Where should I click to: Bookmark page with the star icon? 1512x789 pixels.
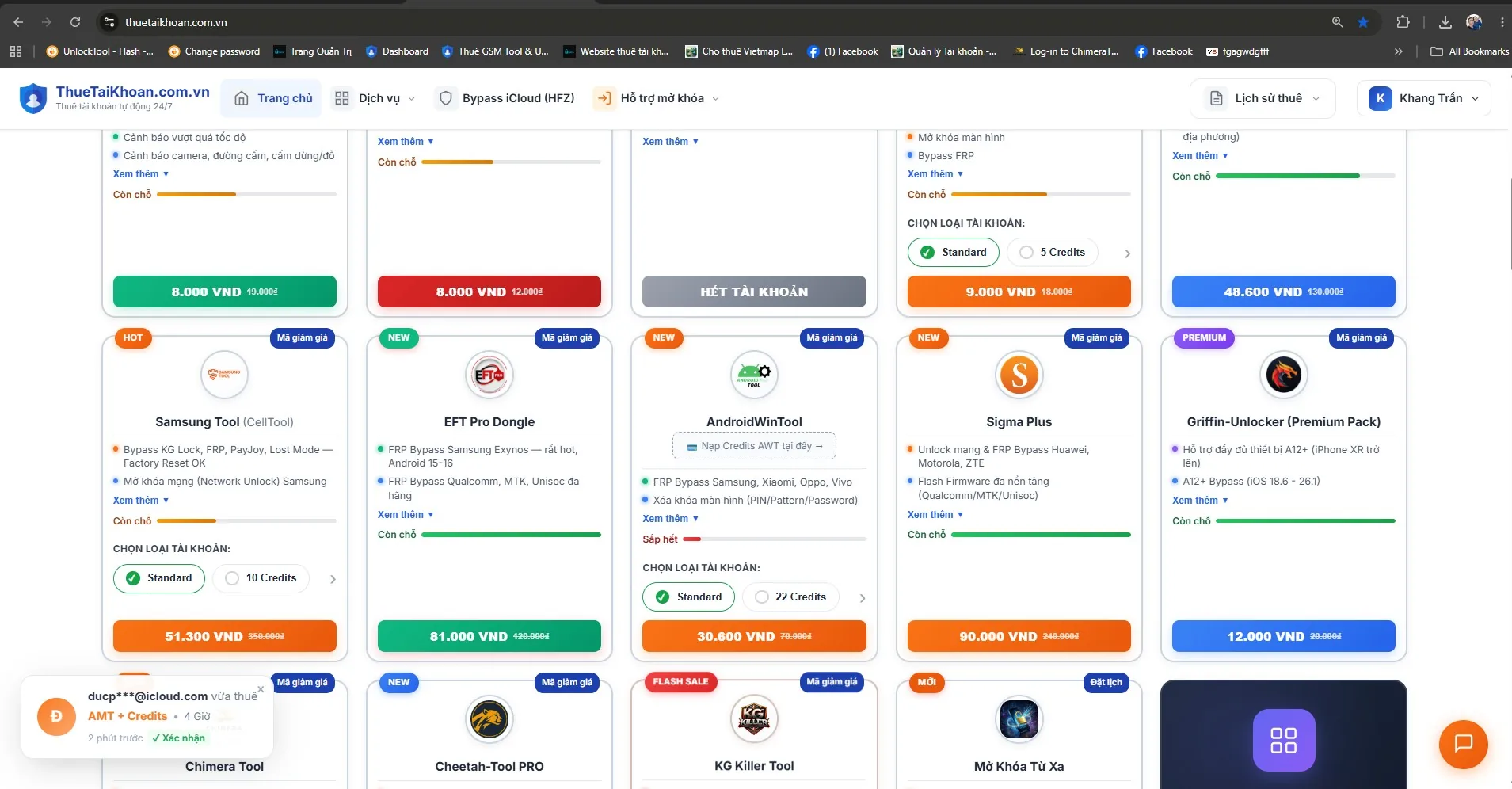tap(1363, 22)
